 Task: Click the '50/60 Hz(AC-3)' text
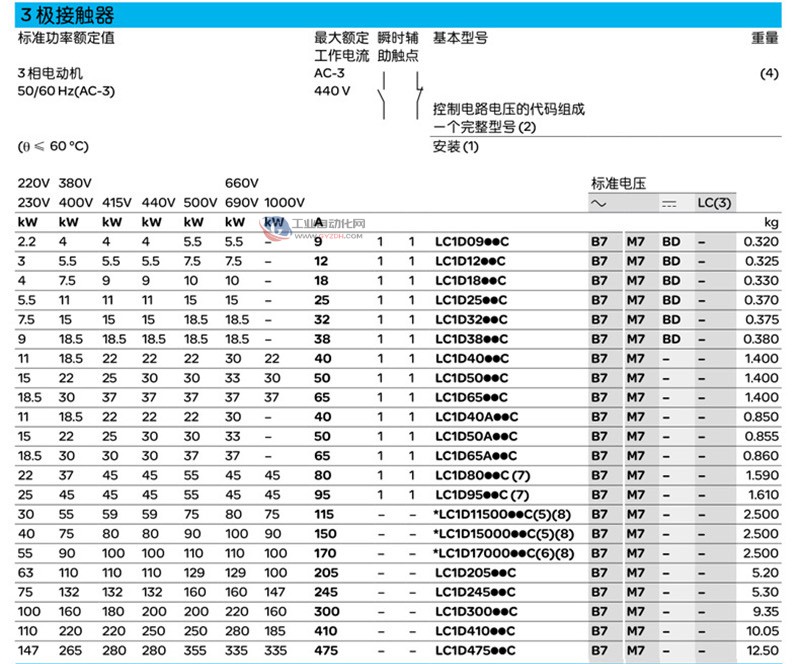[66, 91]
